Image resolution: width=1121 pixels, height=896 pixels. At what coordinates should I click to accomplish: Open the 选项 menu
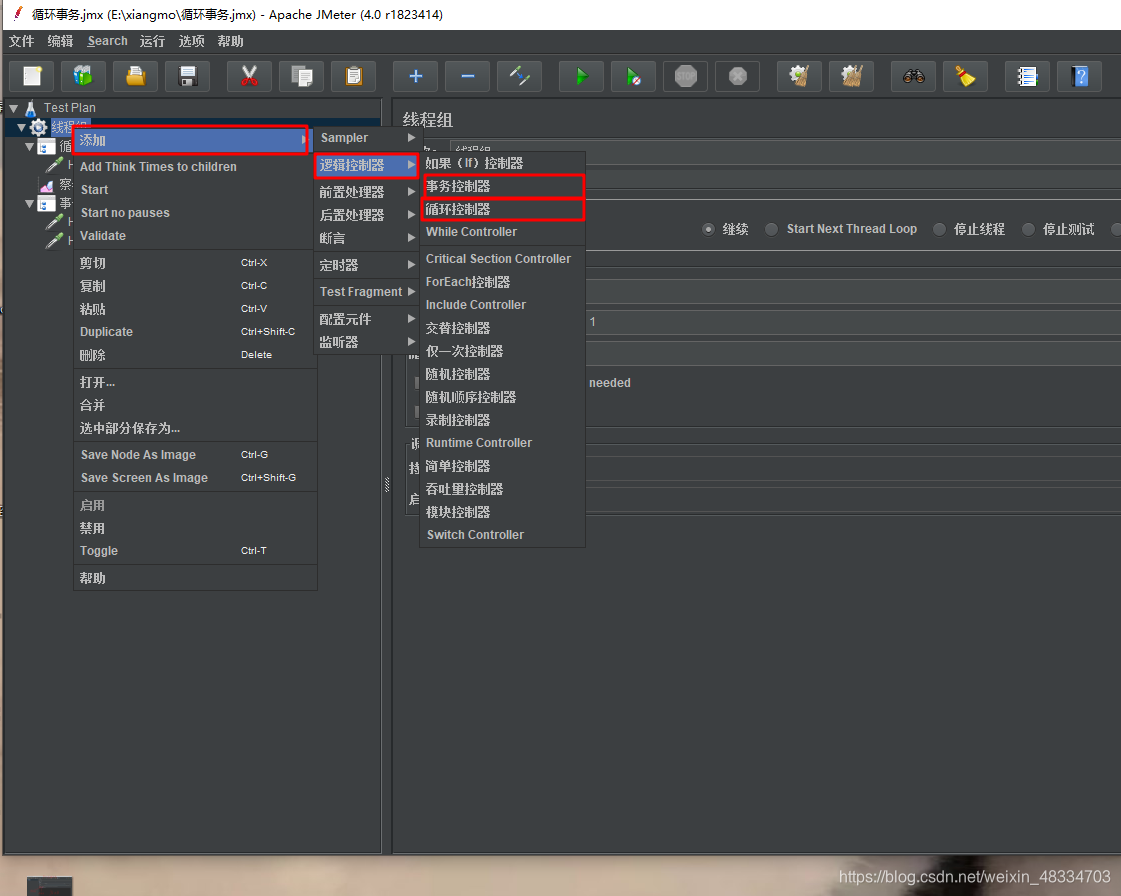(192, 41)
